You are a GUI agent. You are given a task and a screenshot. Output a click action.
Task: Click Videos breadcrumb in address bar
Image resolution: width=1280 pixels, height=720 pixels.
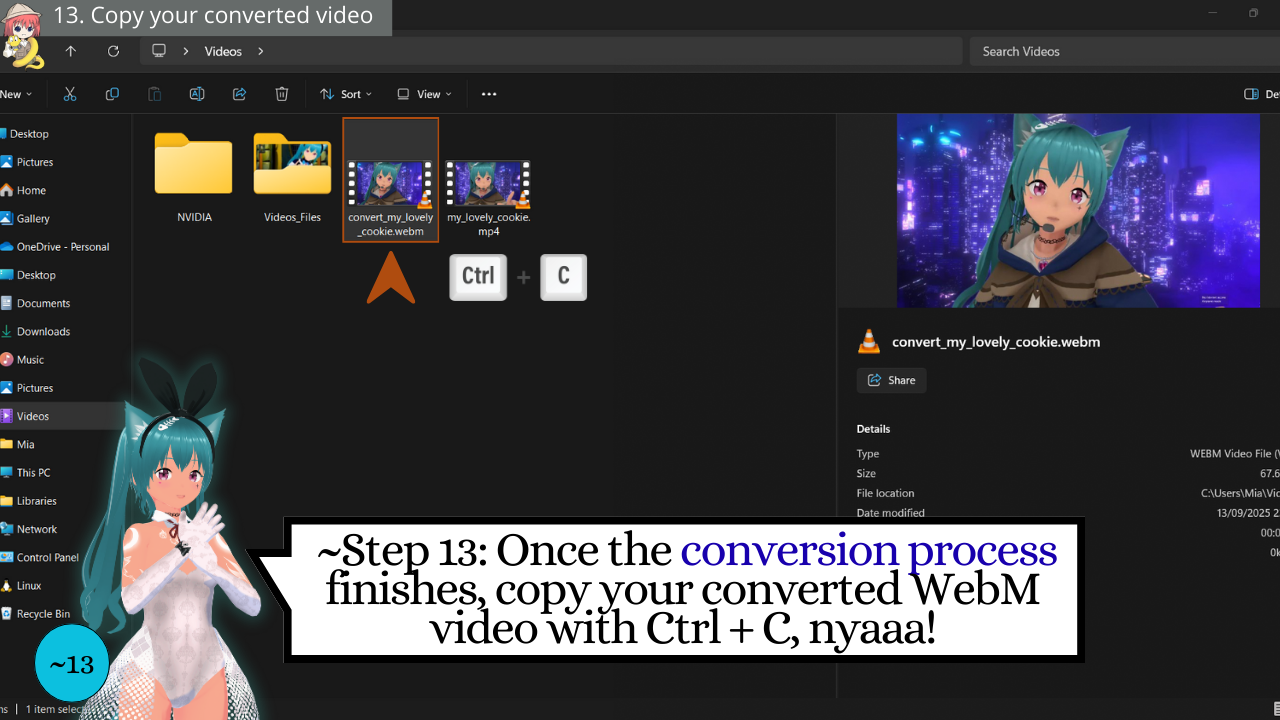click(223, 51)
